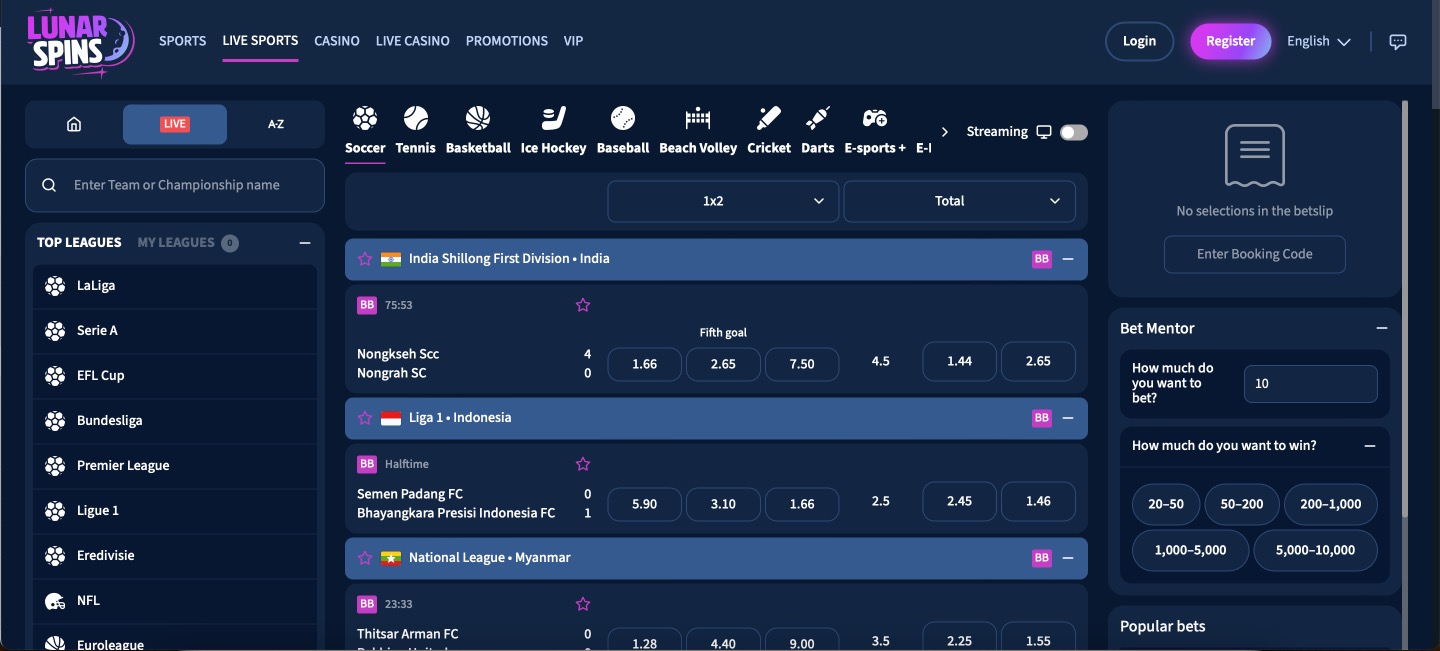The image size is (1440, 651).
Task: Select the Ice Hockey sport icon
Action: [x=553, y=120]
